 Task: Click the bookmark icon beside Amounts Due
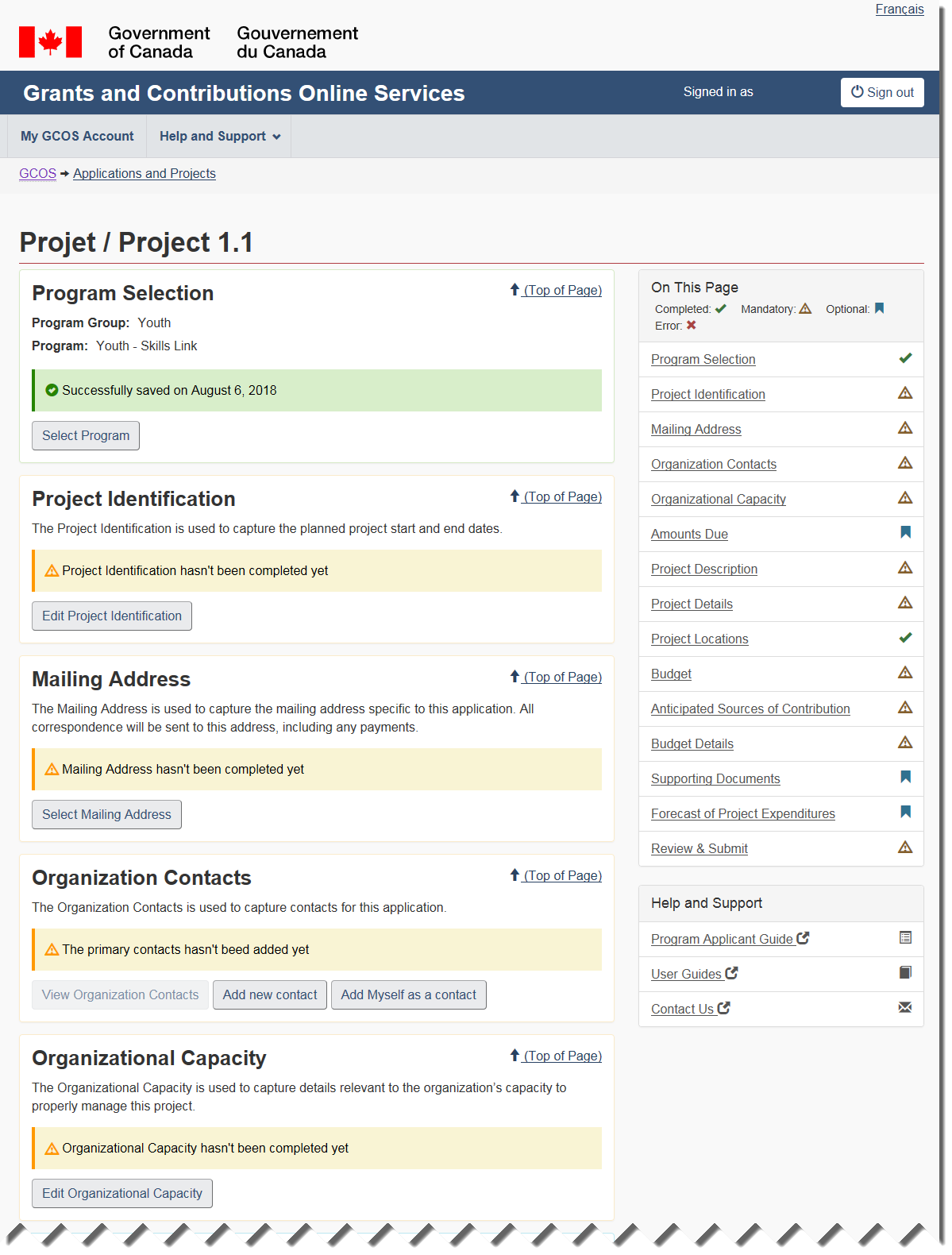point(905,533)
